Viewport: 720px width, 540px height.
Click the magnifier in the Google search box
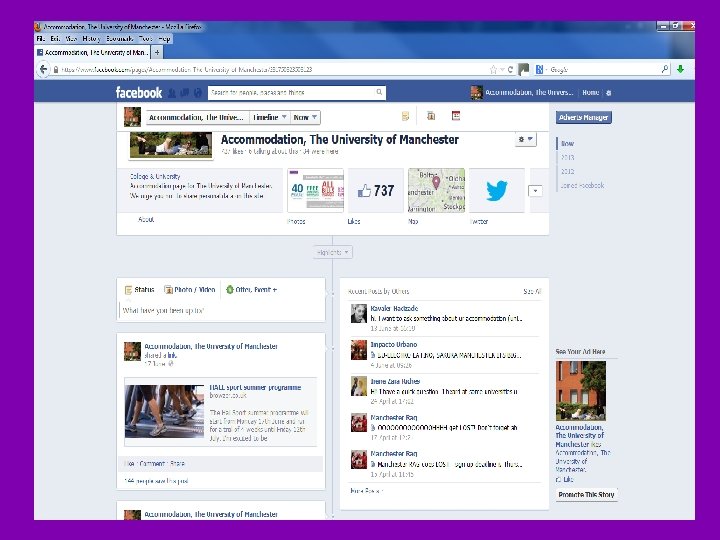click(664, 69)
